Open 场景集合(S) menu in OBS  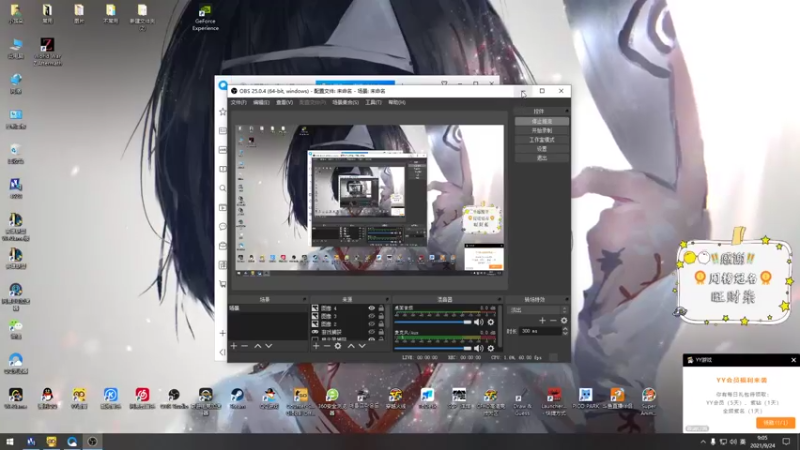(345, 103)
